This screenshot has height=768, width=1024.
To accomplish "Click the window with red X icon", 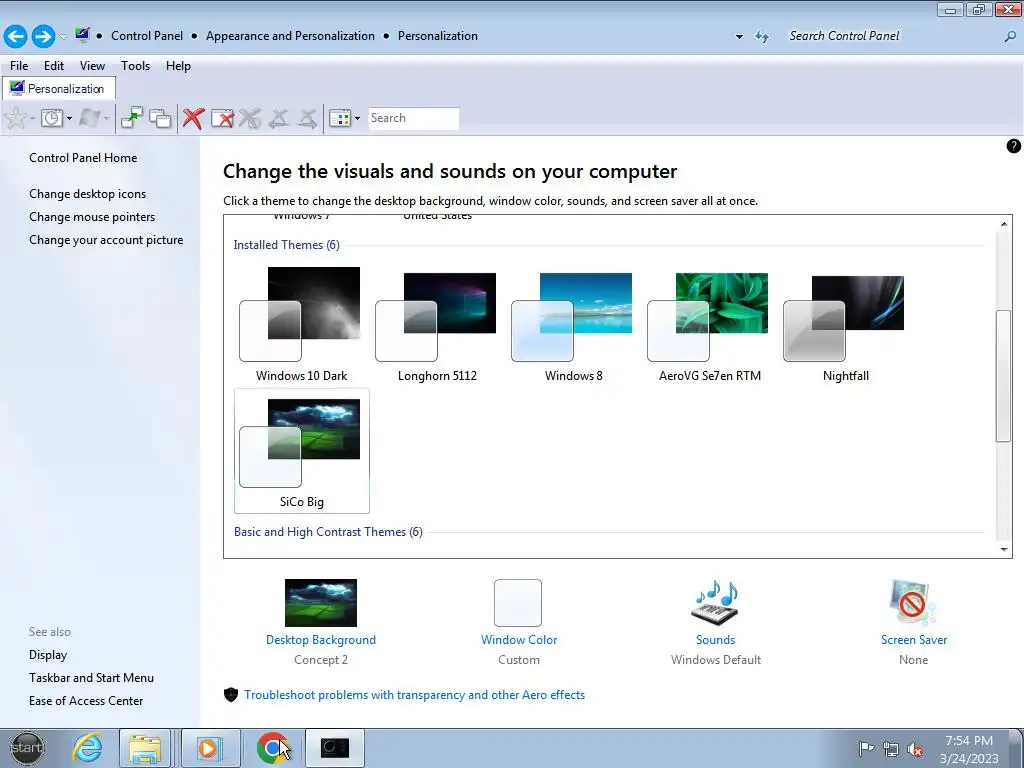I will (x=222, y=118).
